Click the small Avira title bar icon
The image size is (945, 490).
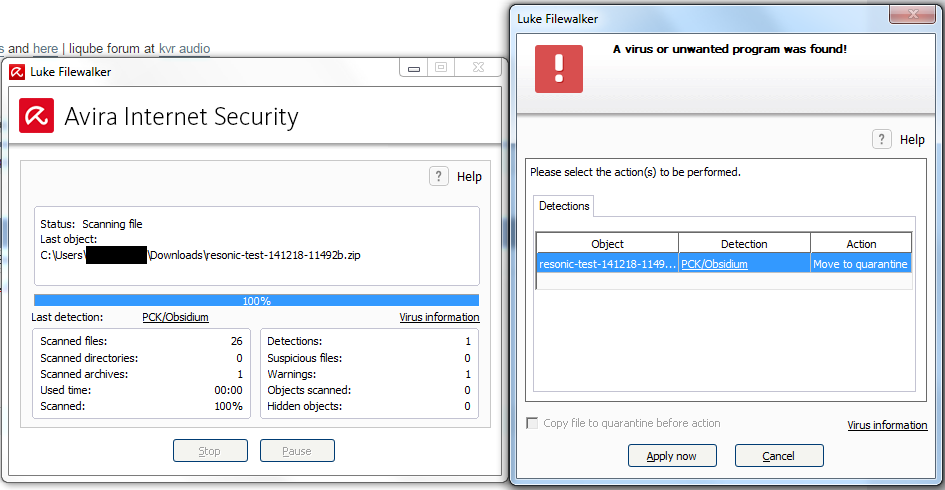[x=17, y=71]
